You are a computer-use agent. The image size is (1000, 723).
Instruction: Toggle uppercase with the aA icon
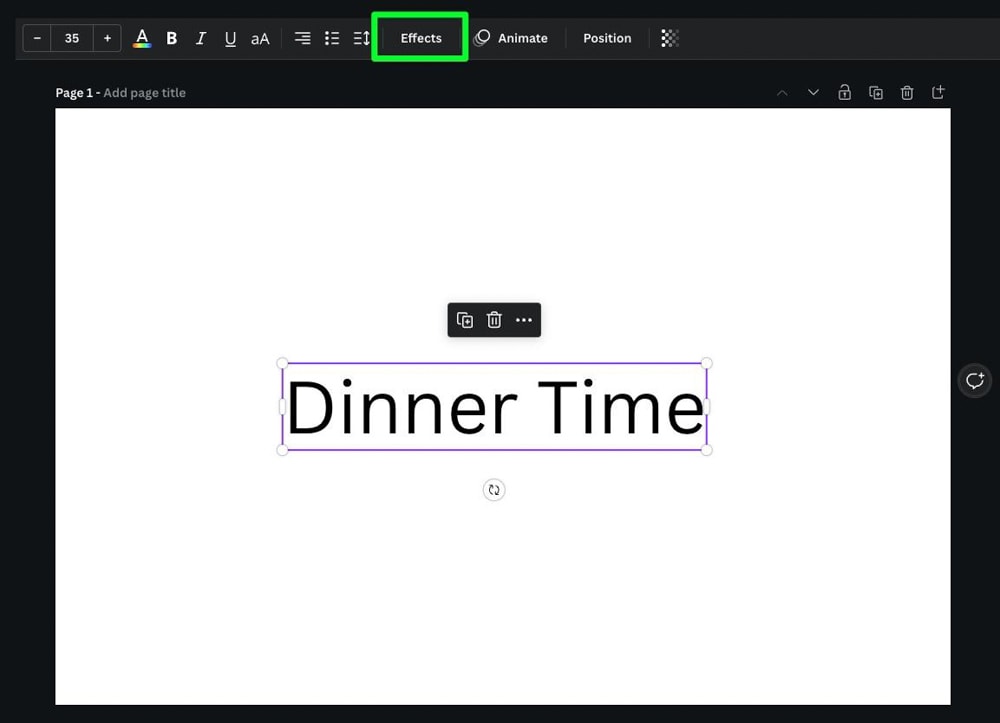point(260,38)
